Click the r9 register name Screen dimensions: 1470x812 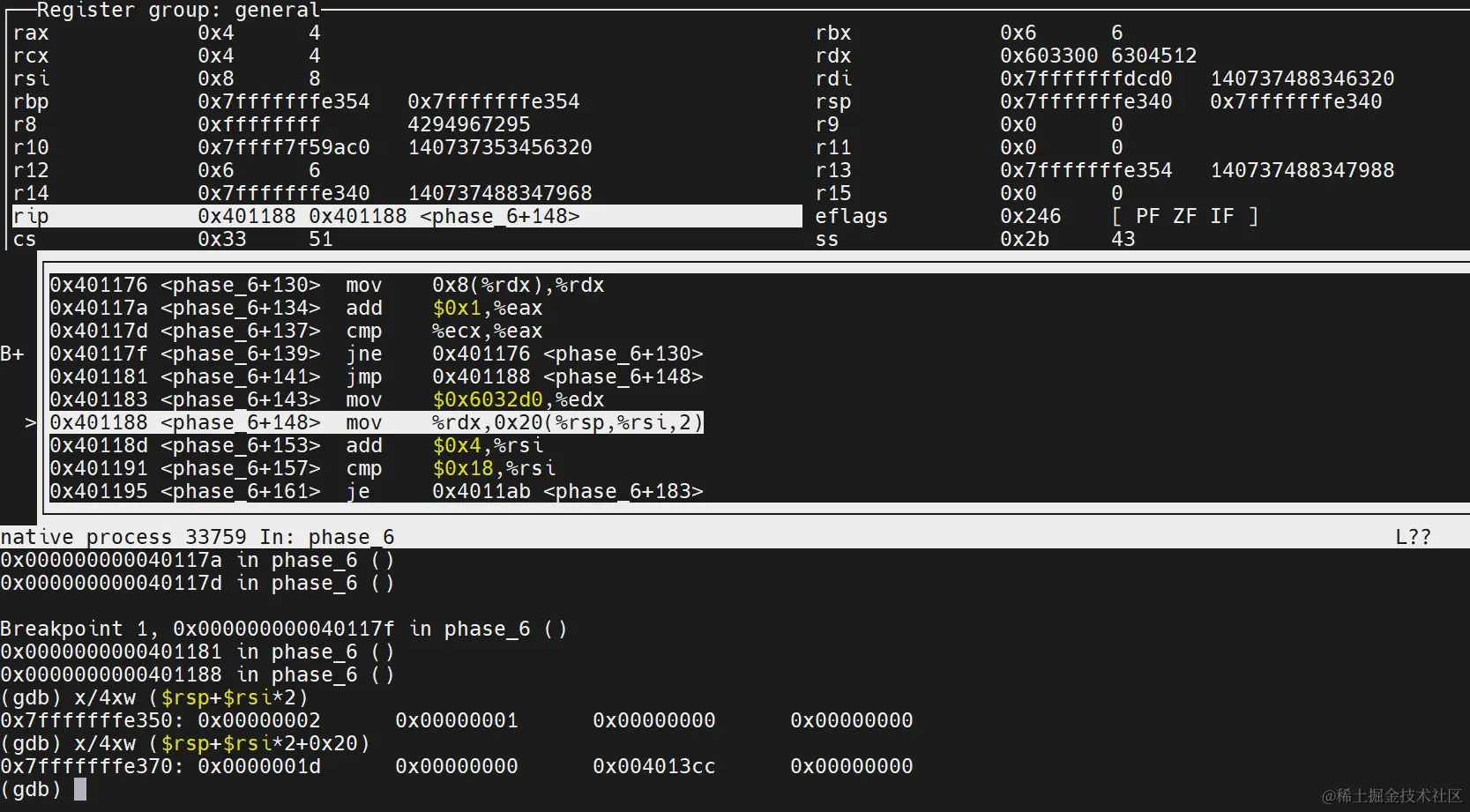pyautogui.click(x=827, y=125)
